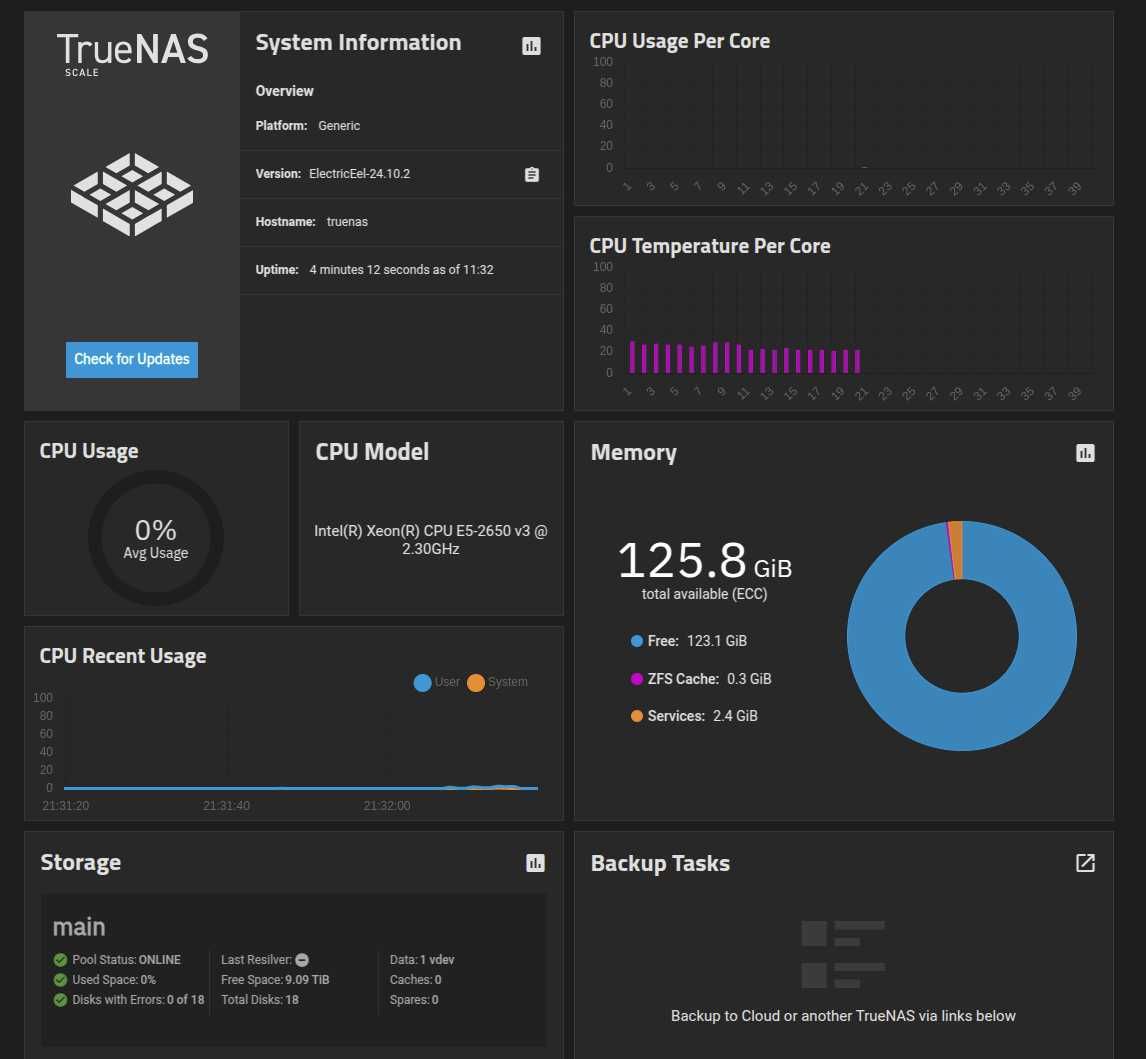Click the Backup Tasks title
Viewport: 1146px width, 1059px height.
660,863
